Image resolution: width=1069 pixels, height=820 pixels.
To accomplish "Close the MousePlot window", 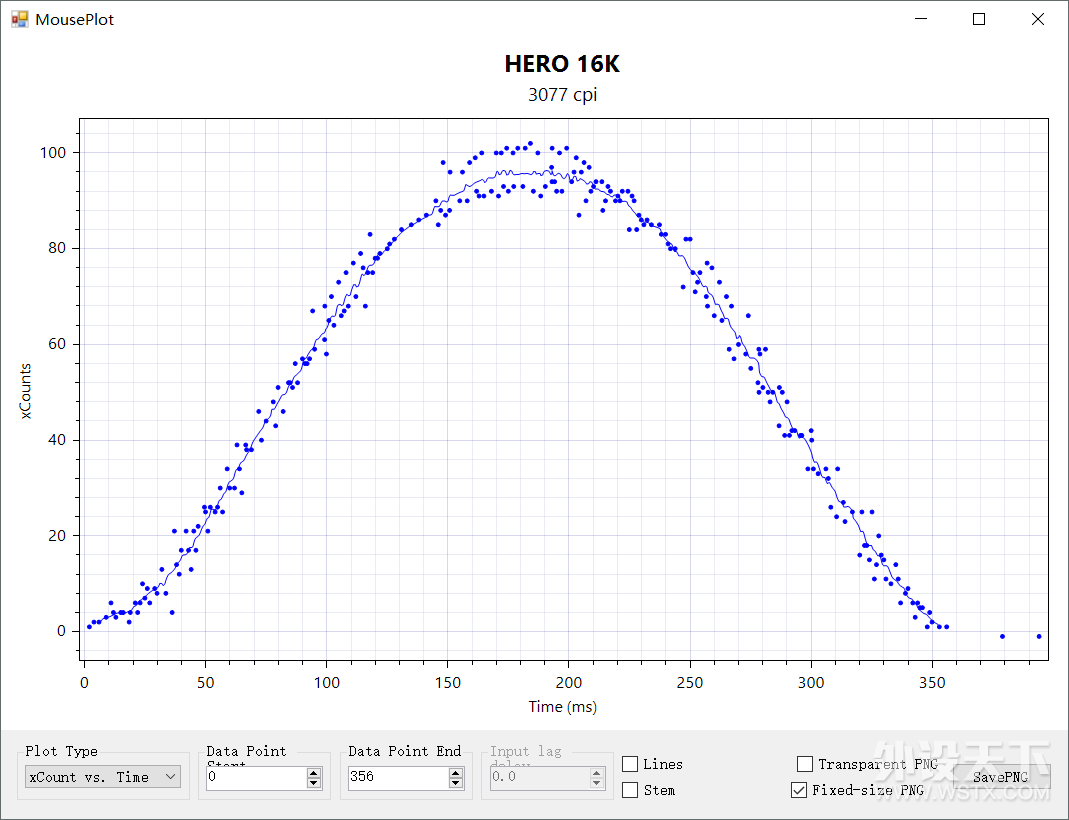I will (1038, 19).
